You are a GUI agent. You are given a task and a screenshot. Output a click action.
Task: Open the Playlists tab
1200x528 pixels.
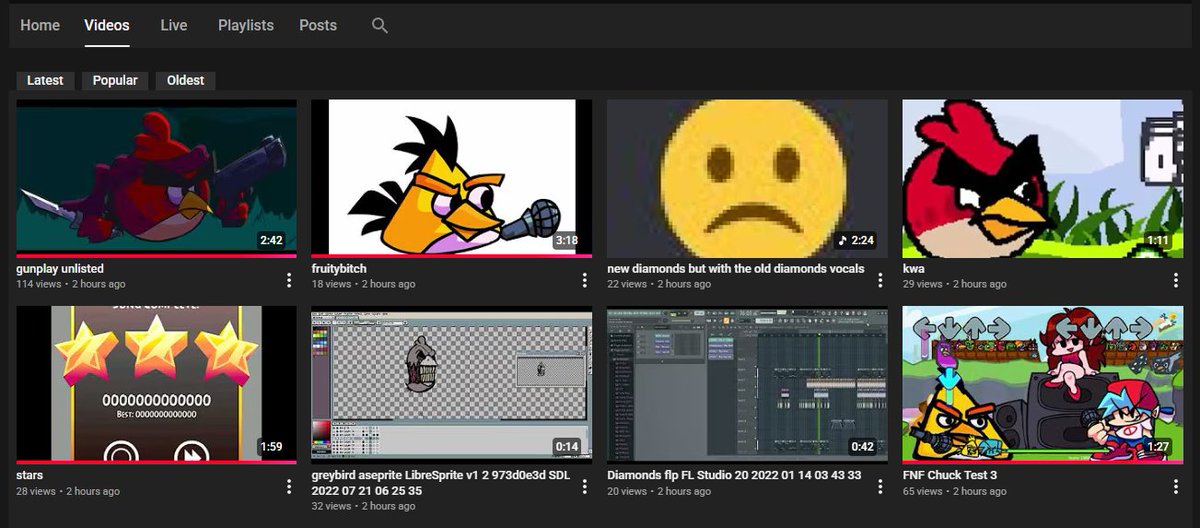246,26
